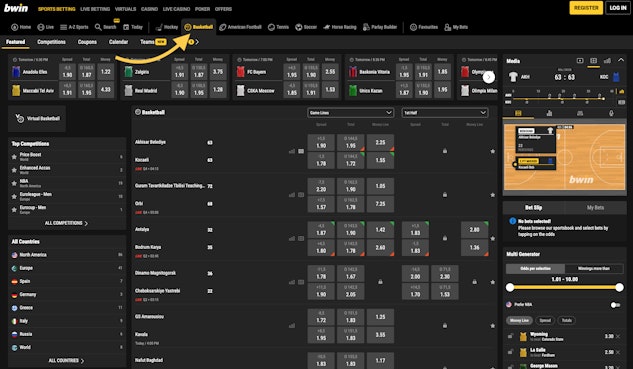Open Virtual Basketball
Screen dimensions: 633x369
(x=37, y=118)
